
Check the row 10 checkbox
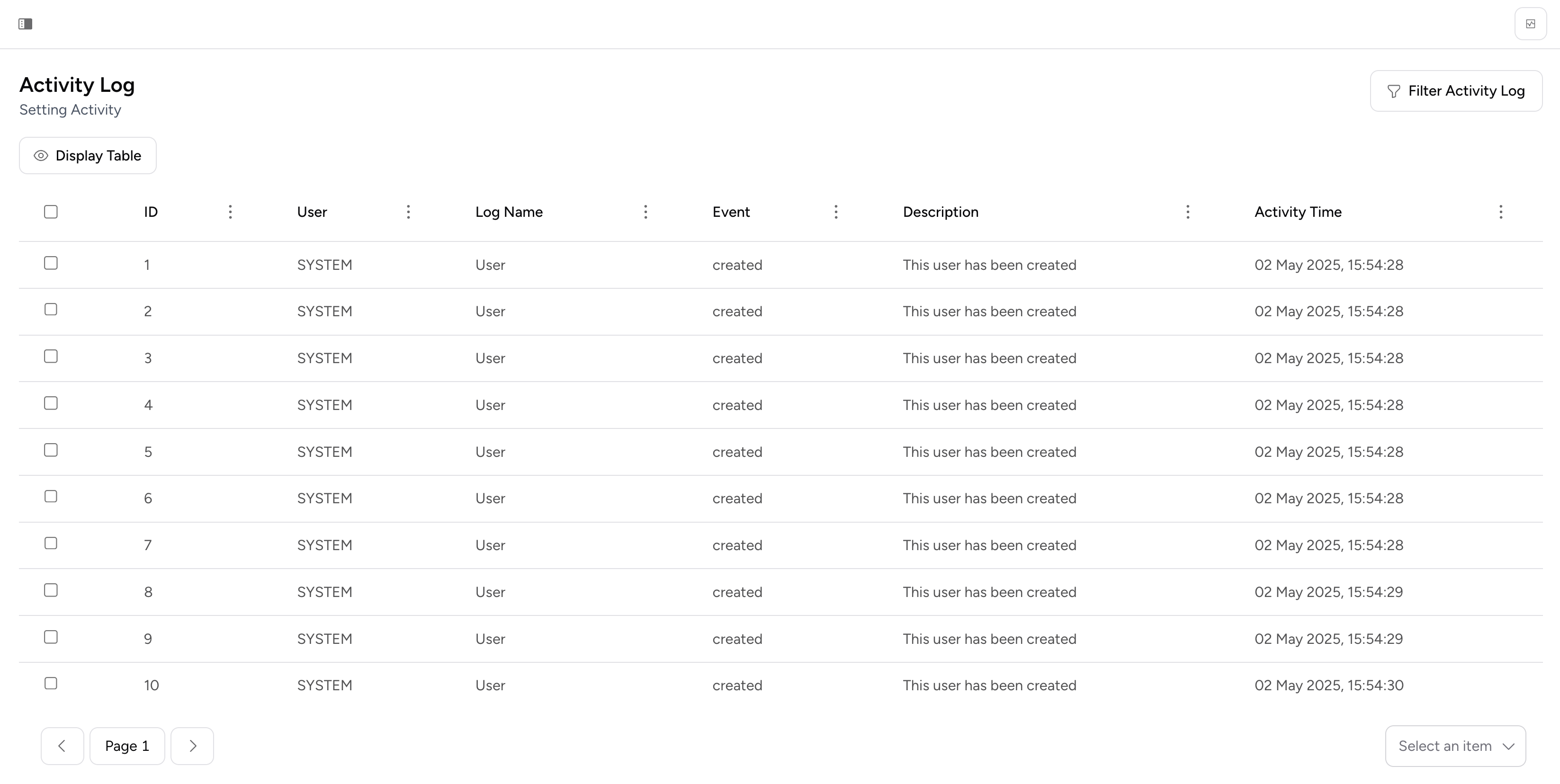click(51, 684)
